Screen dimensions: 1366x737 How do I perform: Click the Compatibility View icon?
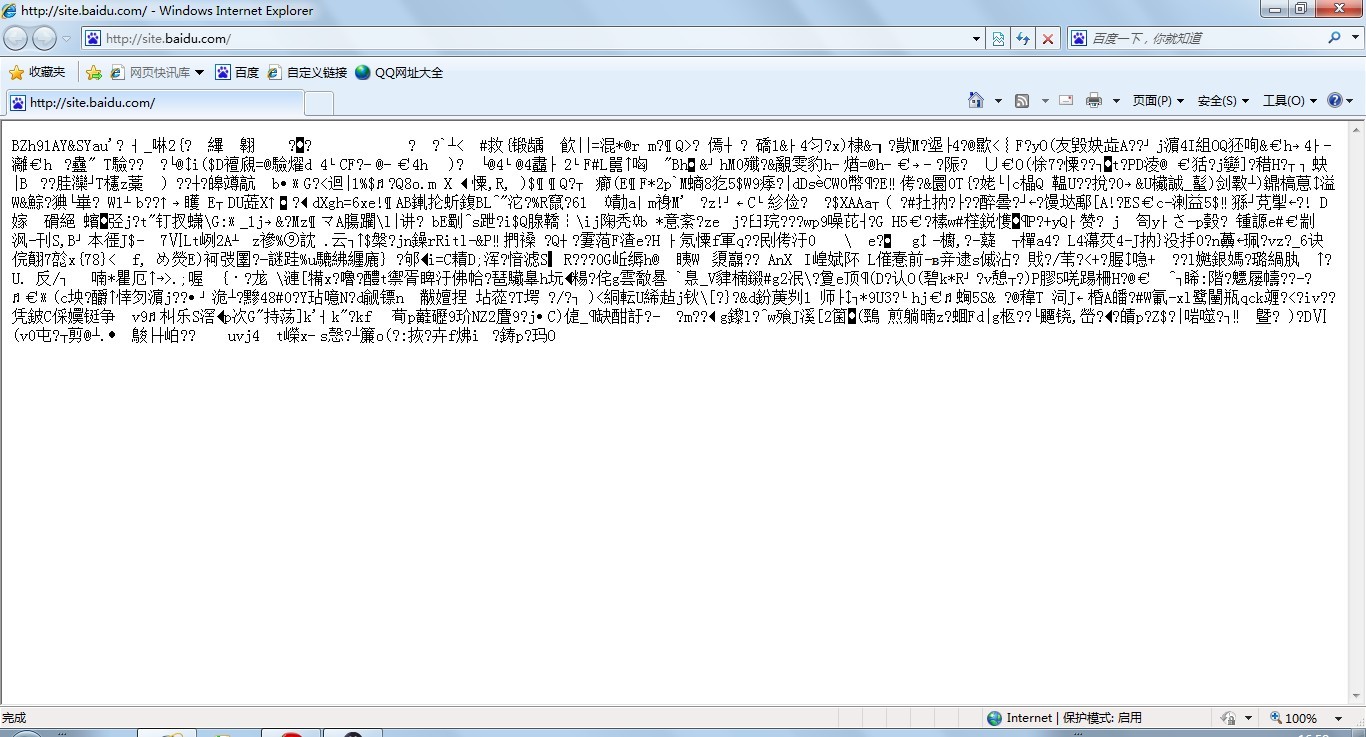pyautogui.click(x=998, y=39)
